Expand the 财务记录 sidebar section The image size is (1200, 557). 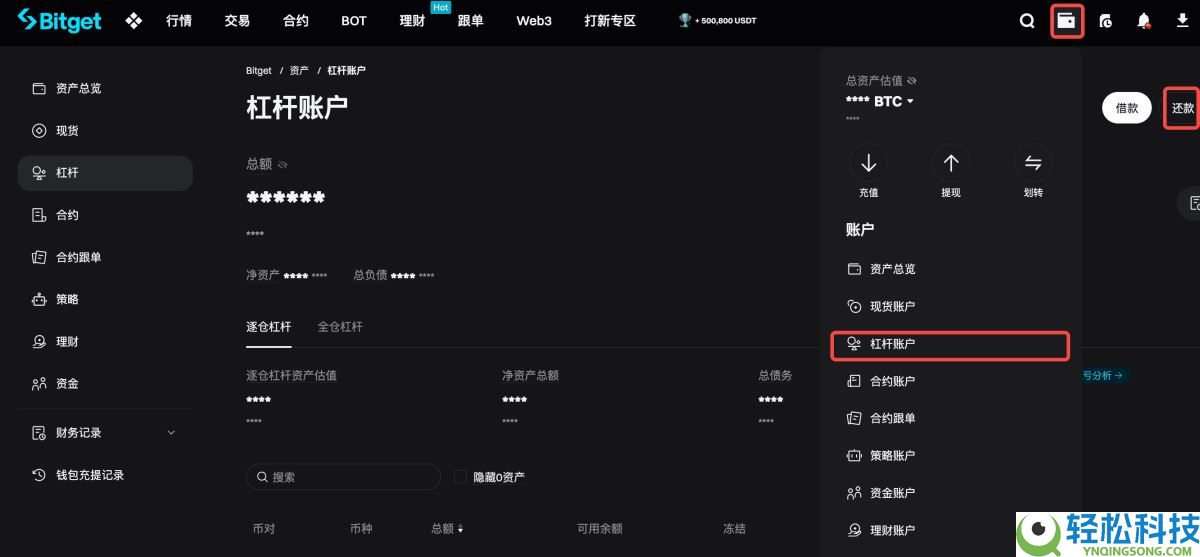click(105, 433)
